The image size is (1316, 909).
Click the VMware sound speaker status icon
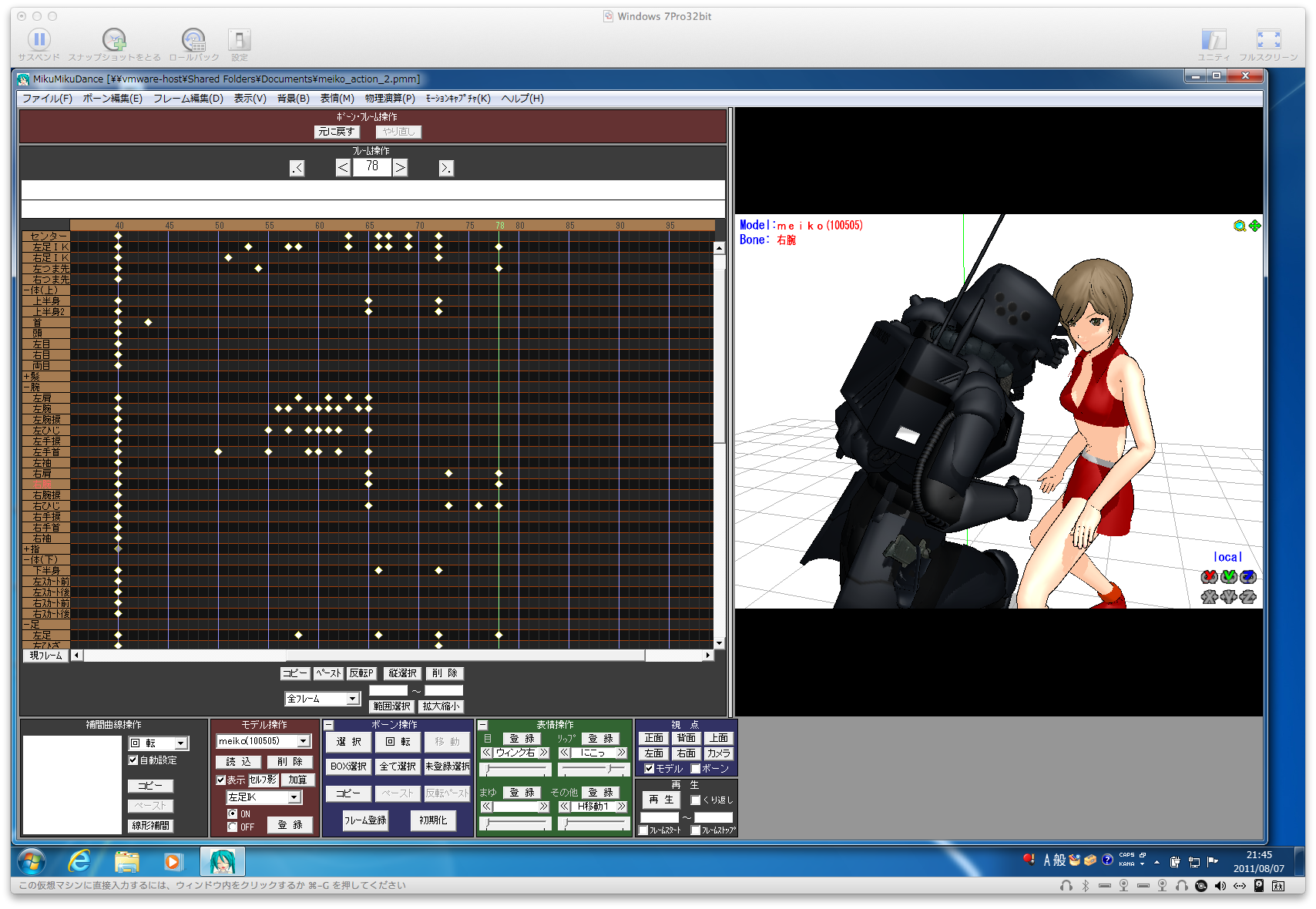(x=1220, y=886)
